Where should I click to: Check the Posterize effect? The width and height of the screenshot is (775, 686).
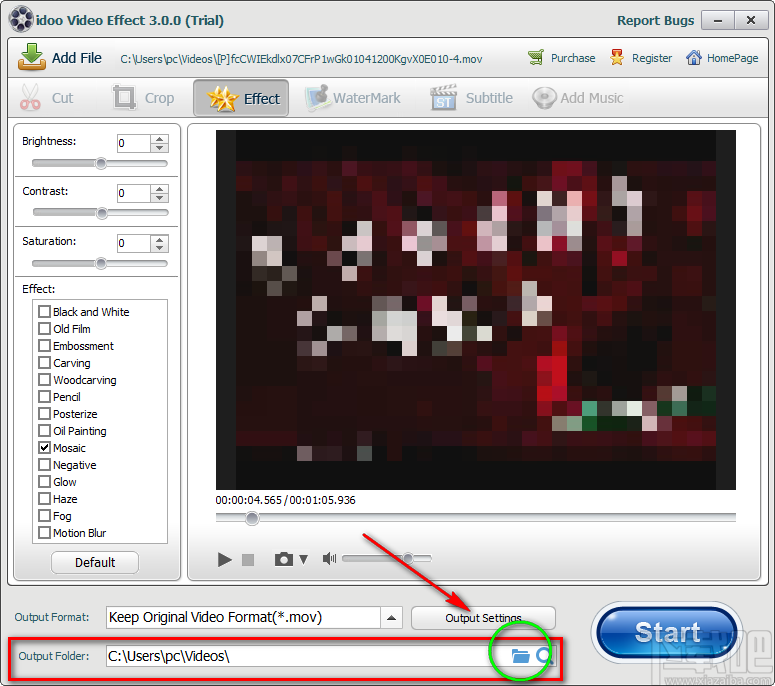44,414
